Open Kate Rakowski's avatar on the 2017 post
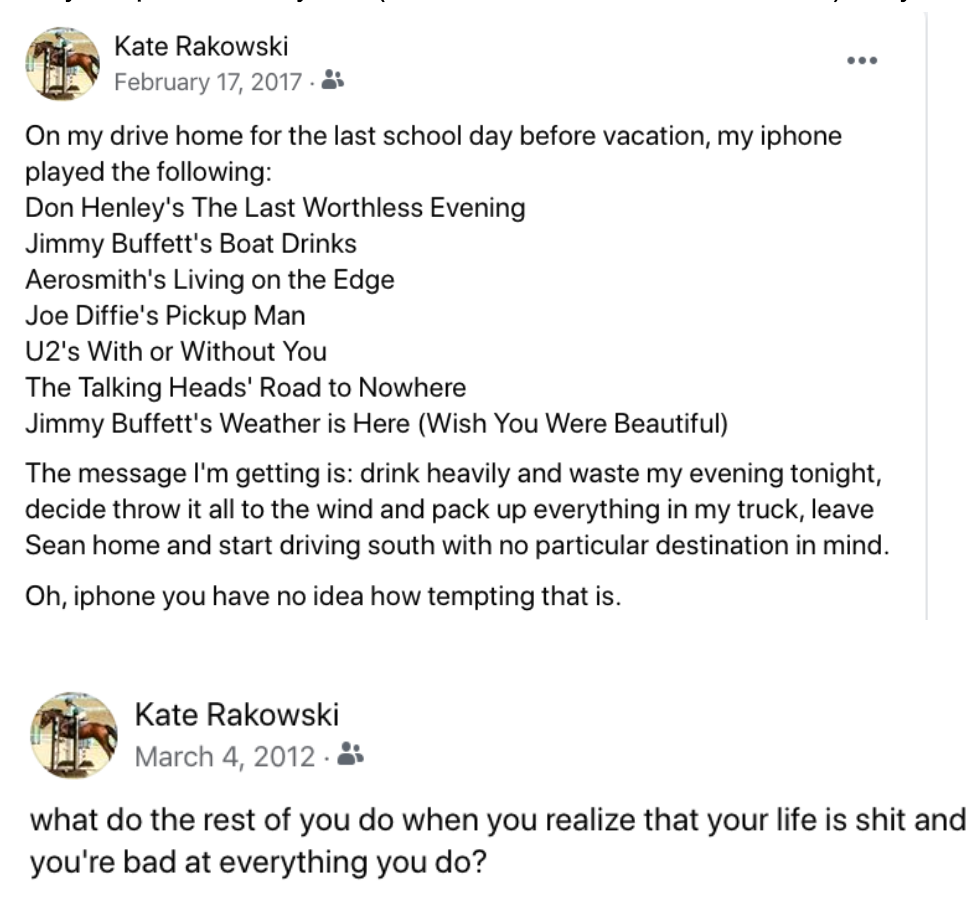The image size is (978, 898). pos(62,64)
